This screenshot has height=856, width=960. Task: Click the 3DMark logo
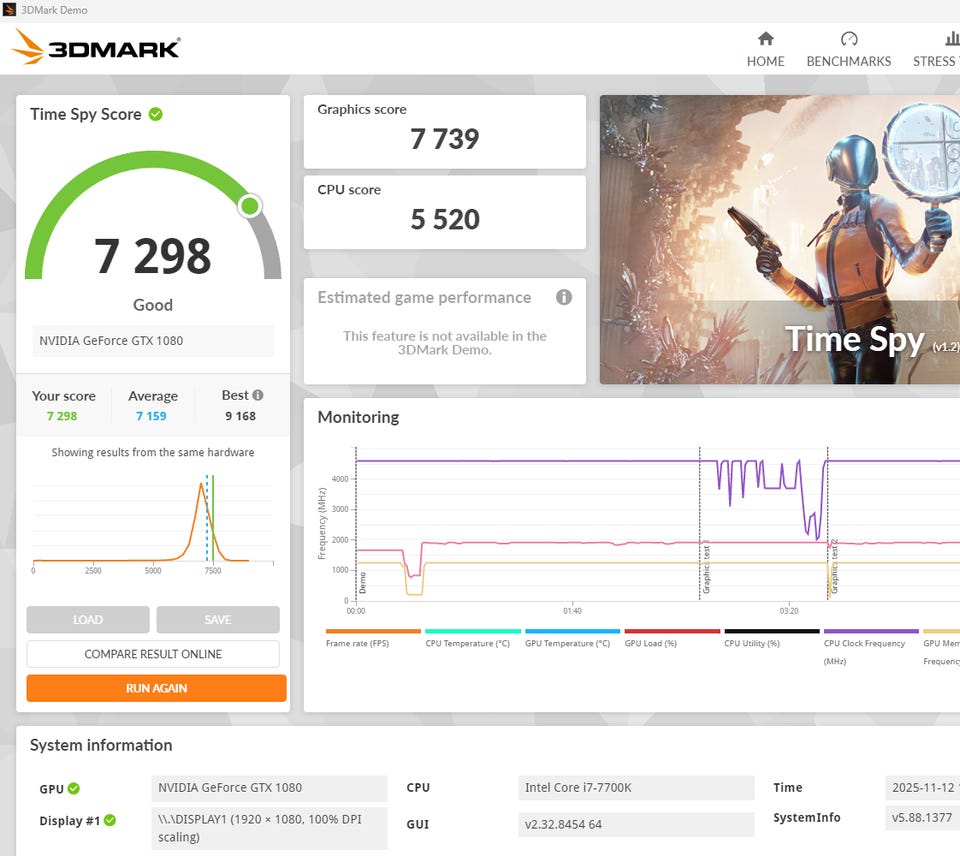tap(97, 47)
